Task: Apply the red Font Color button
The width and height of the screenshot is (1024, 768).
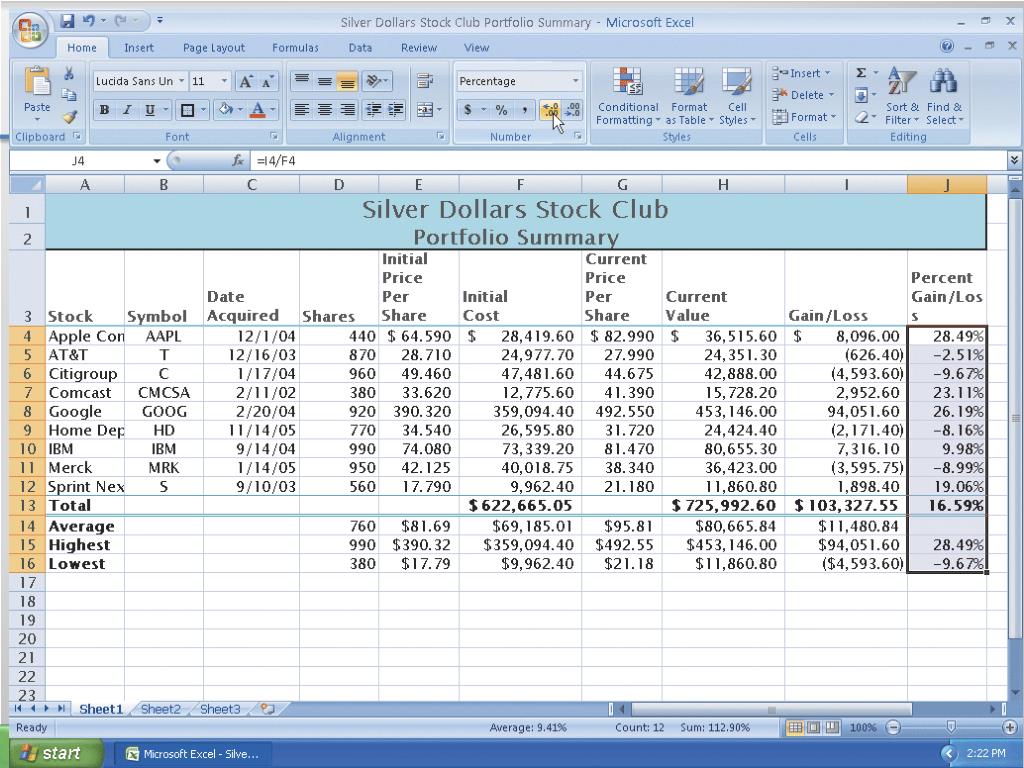Action: point(258,110)
